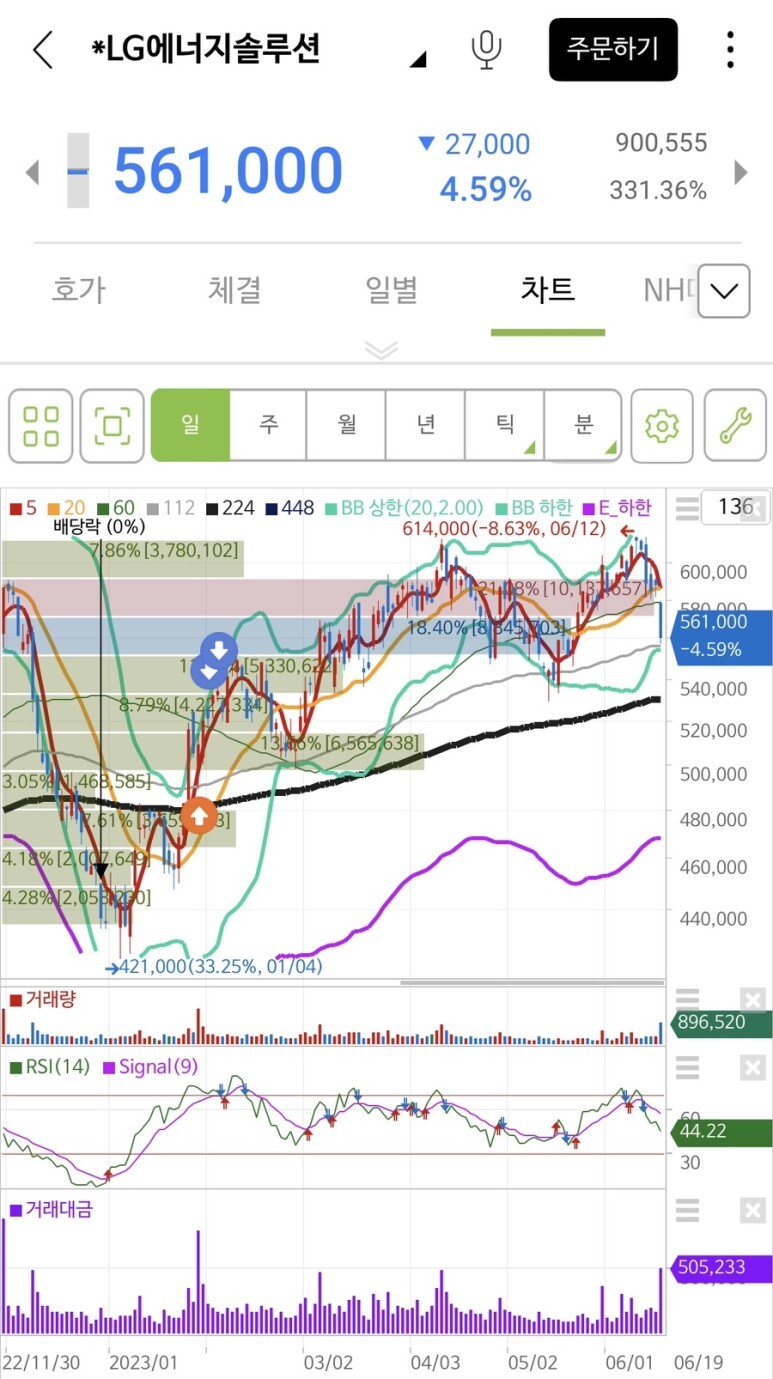773x1379 pixels.
Task: Tap the 900,555 volume figure
Action: (x=661, y=143)
